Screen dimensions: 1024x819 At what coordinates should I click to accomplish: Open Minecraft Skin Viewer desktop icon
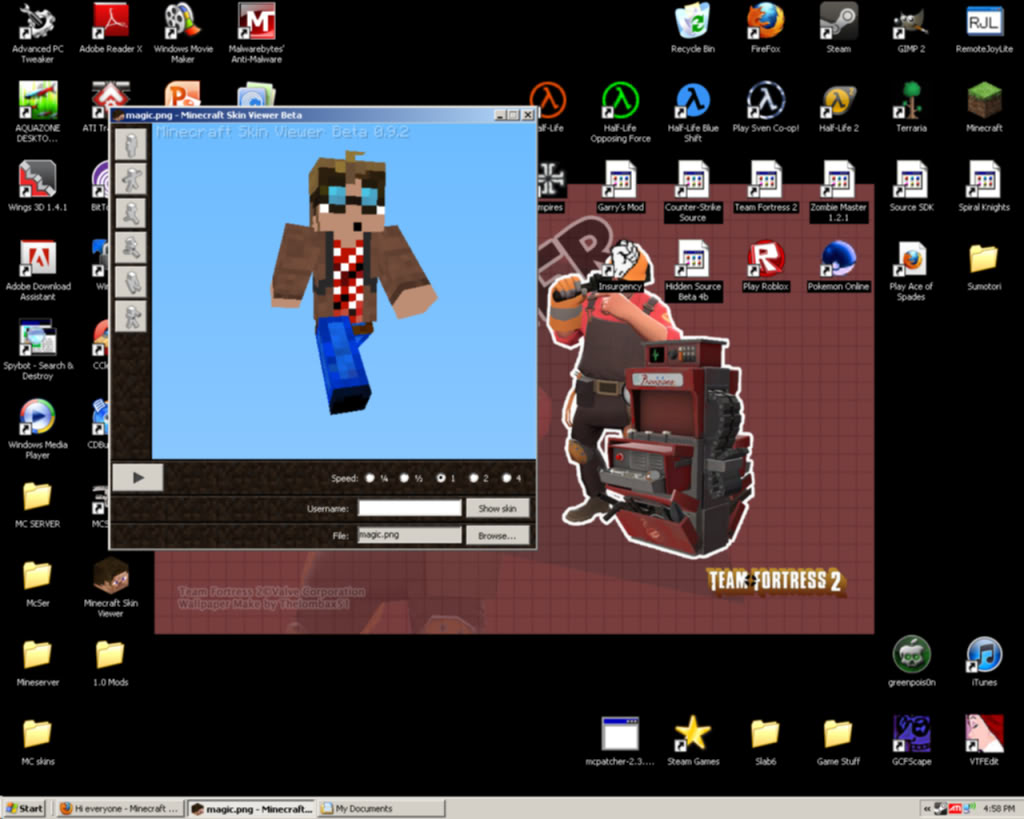pyautogui.click(x=110, y=587)
